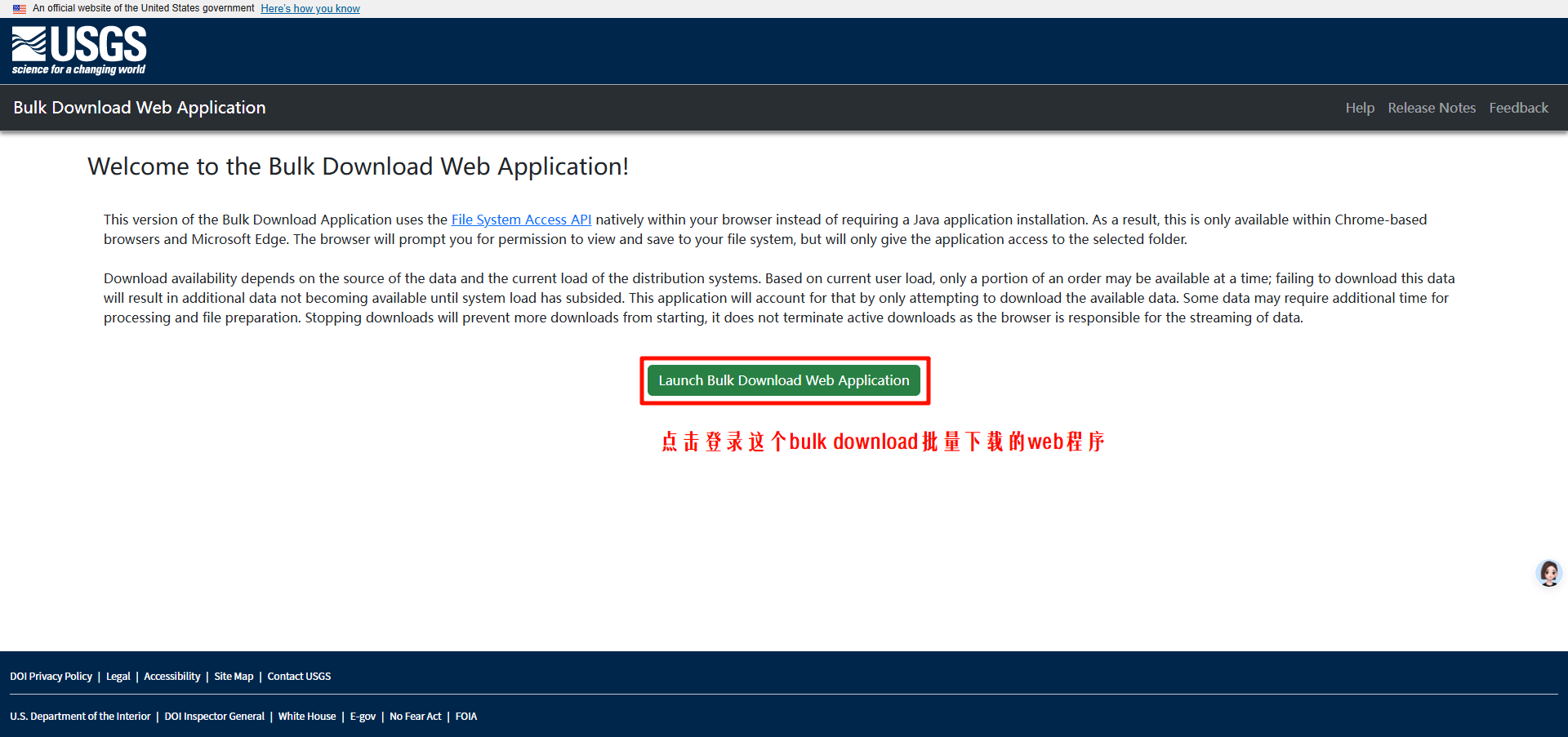
Task: Open DOI Privacy Policy footer link
Action: (x=51, y=677)
